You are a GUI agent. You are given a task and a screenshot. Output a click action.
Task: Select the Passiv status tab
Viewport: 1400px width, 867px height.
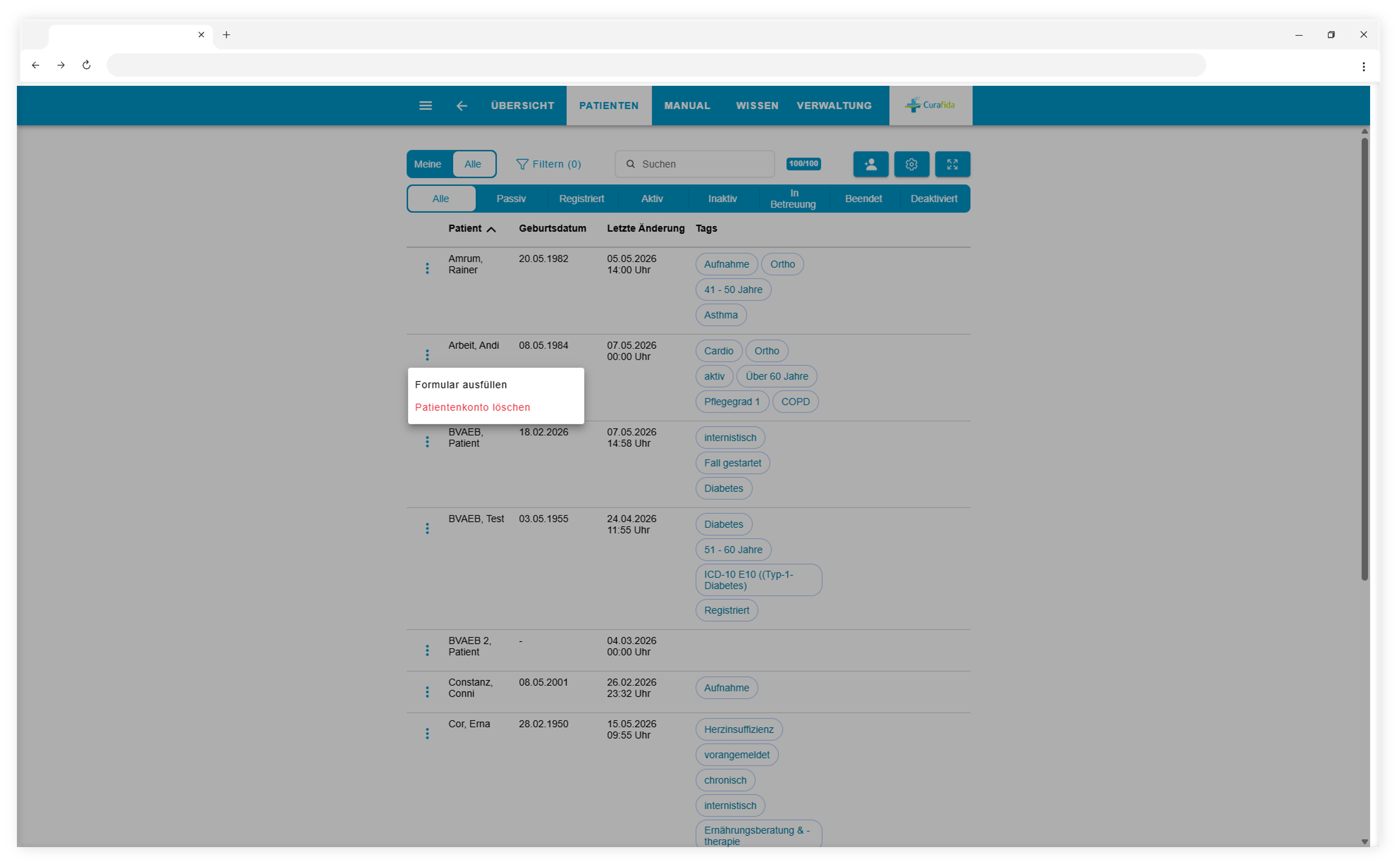511,198
